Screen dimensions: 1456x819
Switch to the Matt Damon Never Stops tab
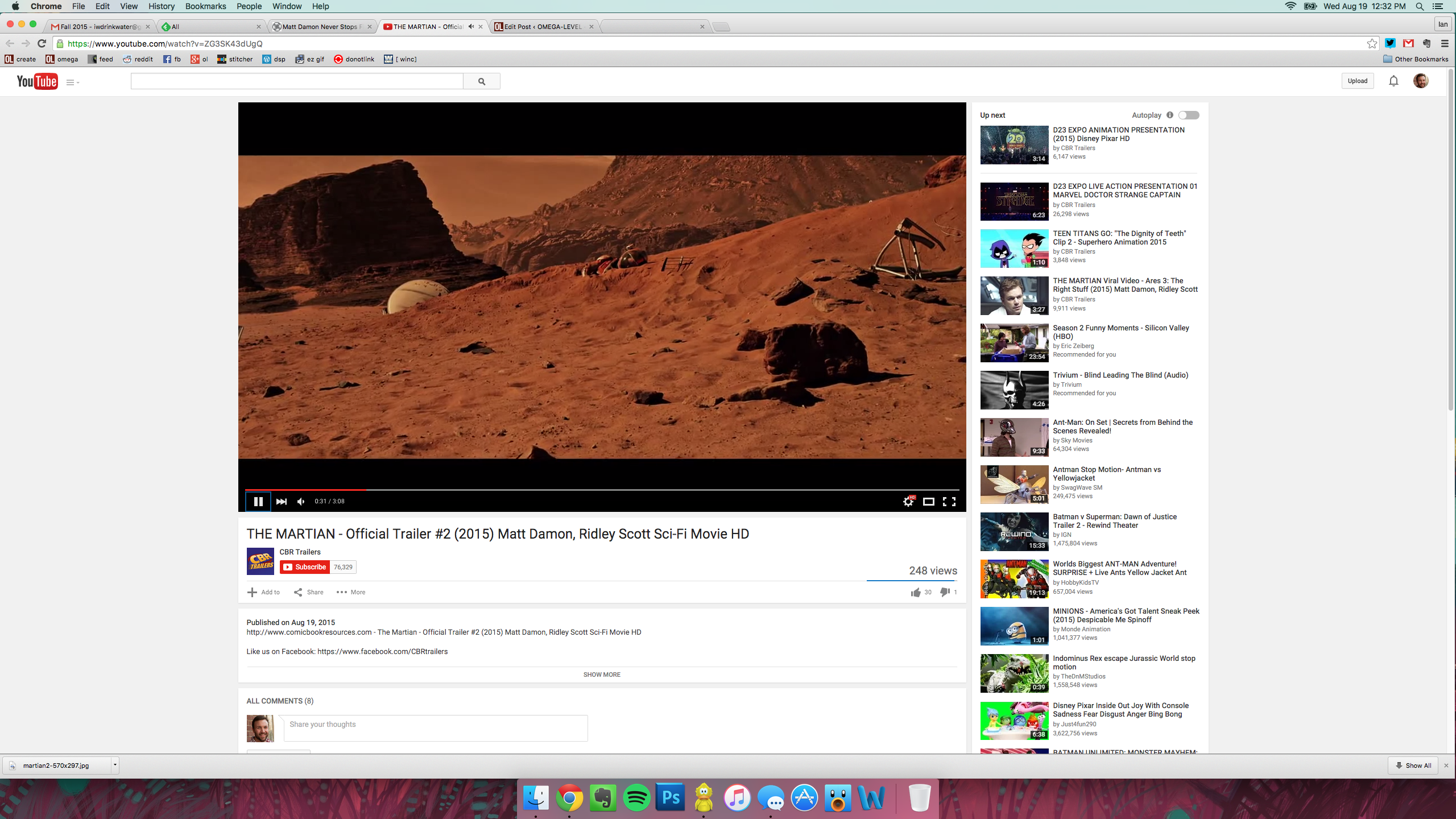click(321, 27)
